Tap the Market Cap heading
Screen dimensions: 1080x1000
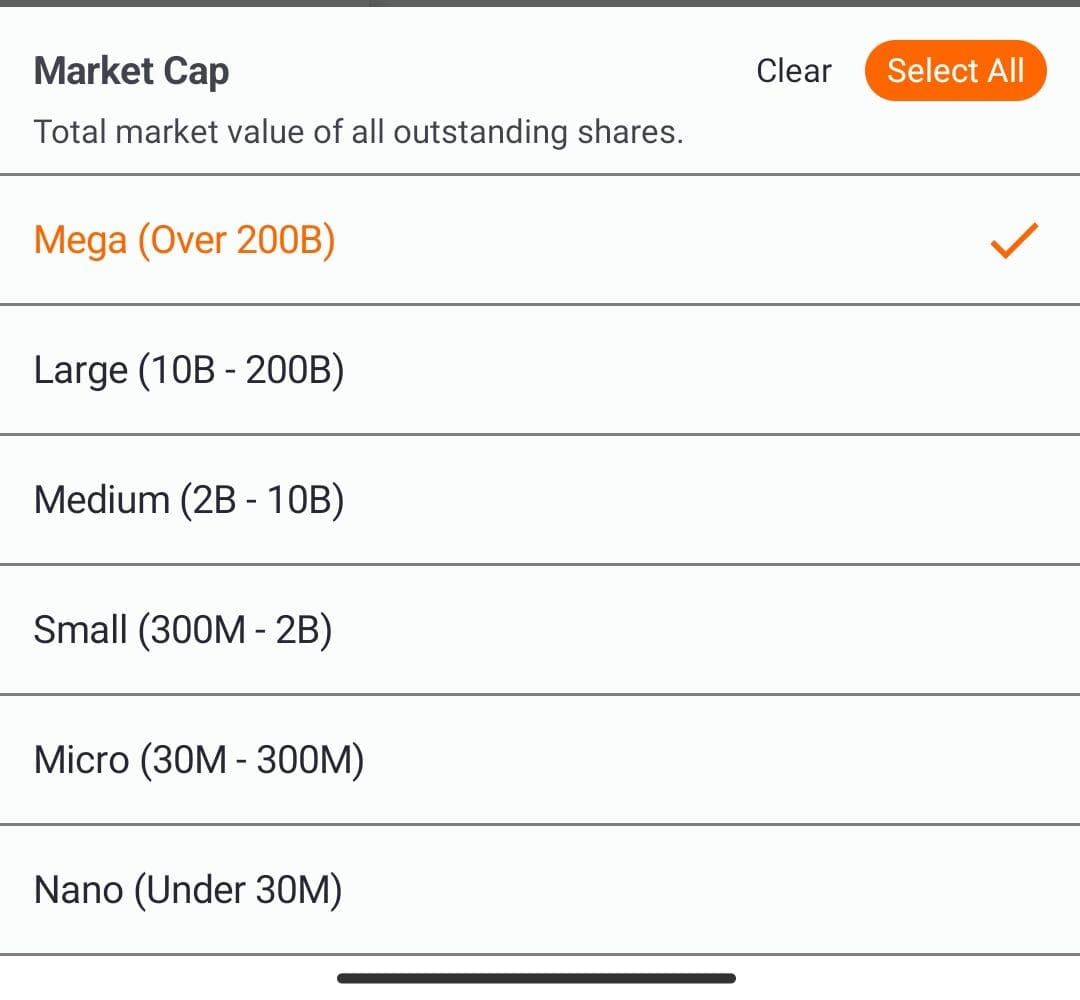[x=131, y=70]
